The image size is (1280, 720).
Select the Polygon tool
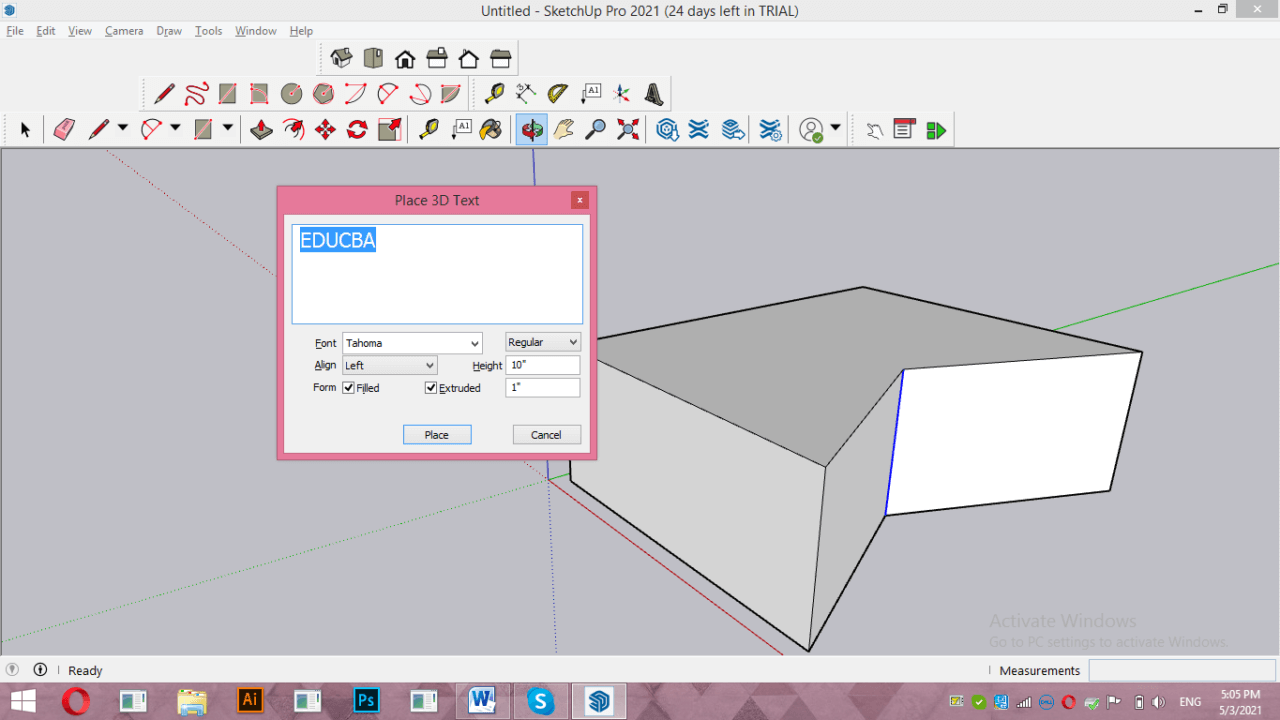[x=322, y=92]
